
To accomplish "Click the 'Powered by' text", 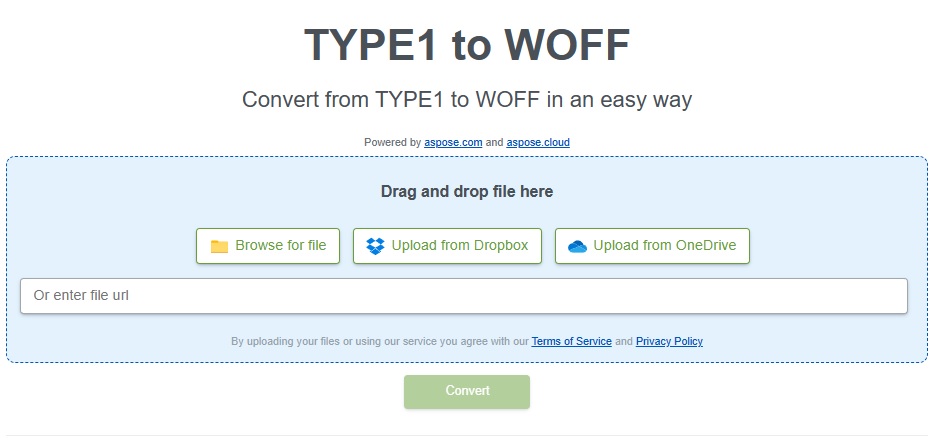I will tap(392, 143).
